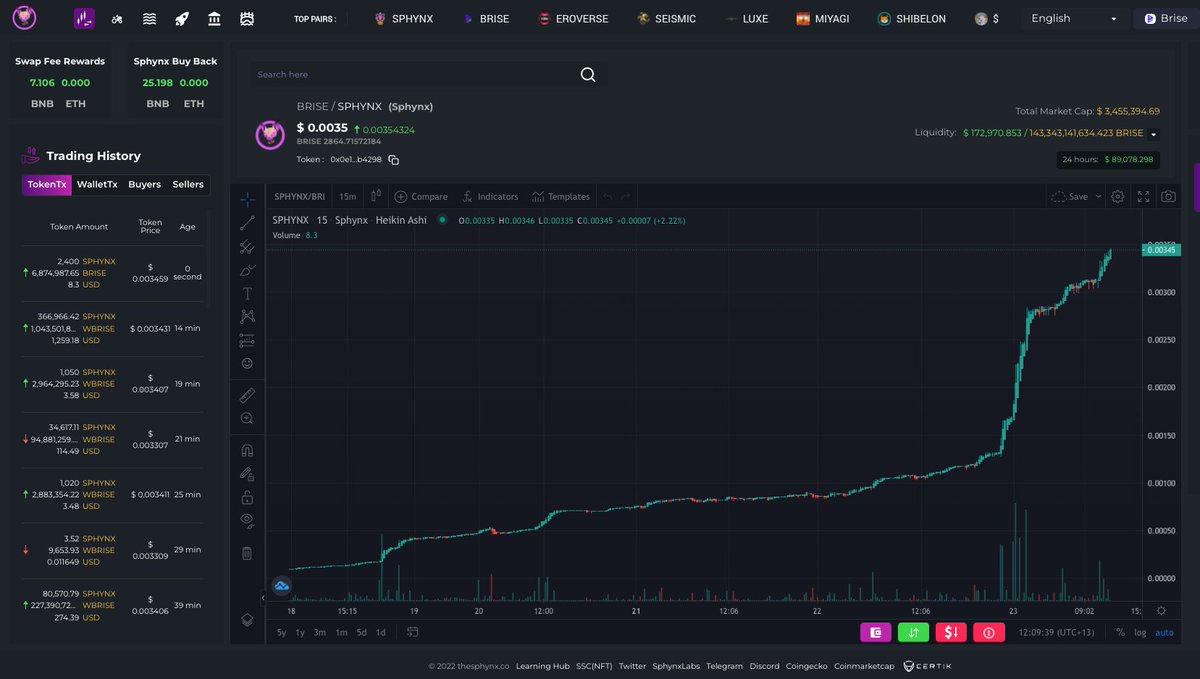The width and height of the screenshot is (1200, 679).
Task: Open the go-to-date calendar icon
Action: (412, 632)
